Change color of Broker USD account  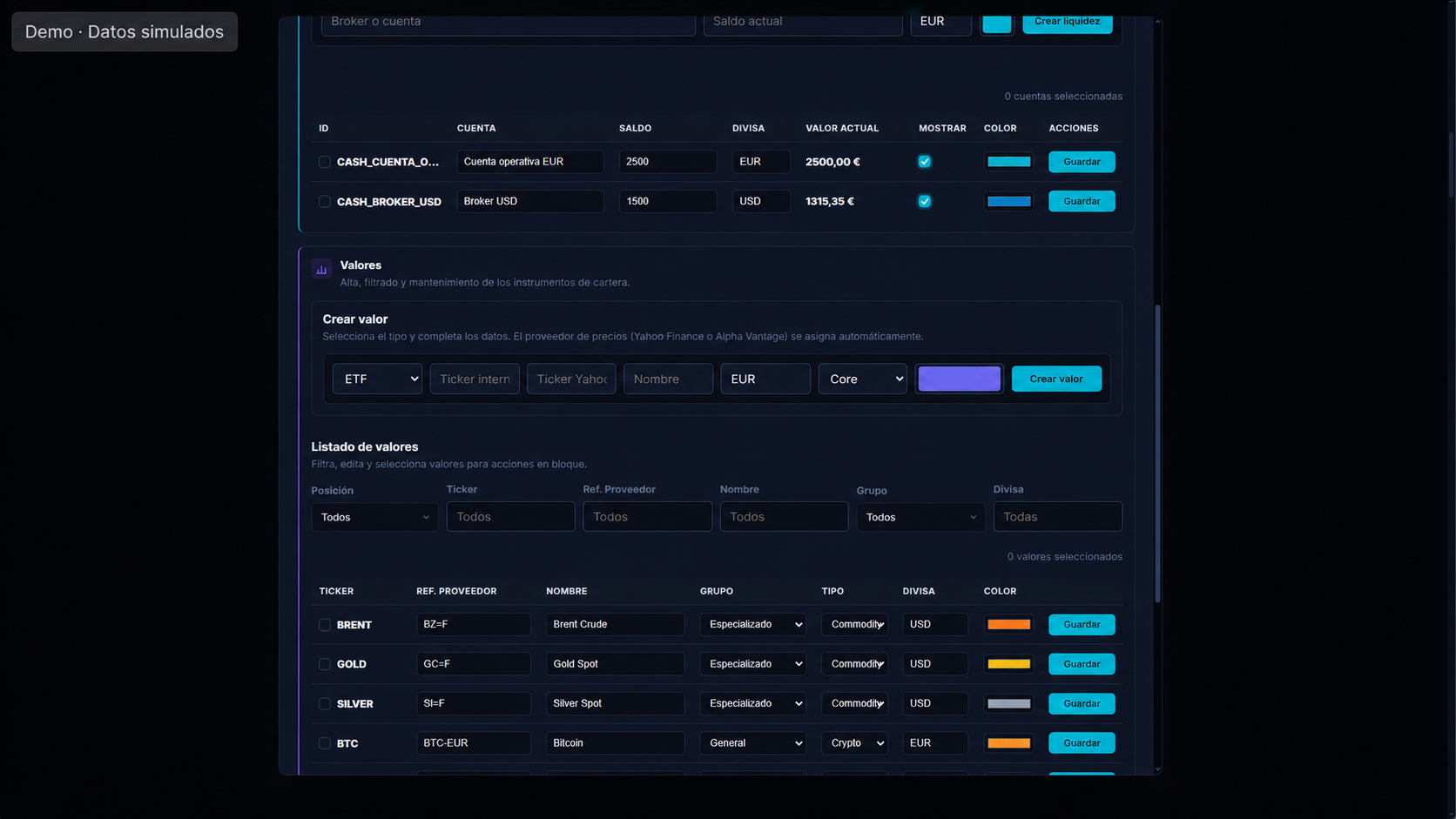click(x=1009, y=201)
